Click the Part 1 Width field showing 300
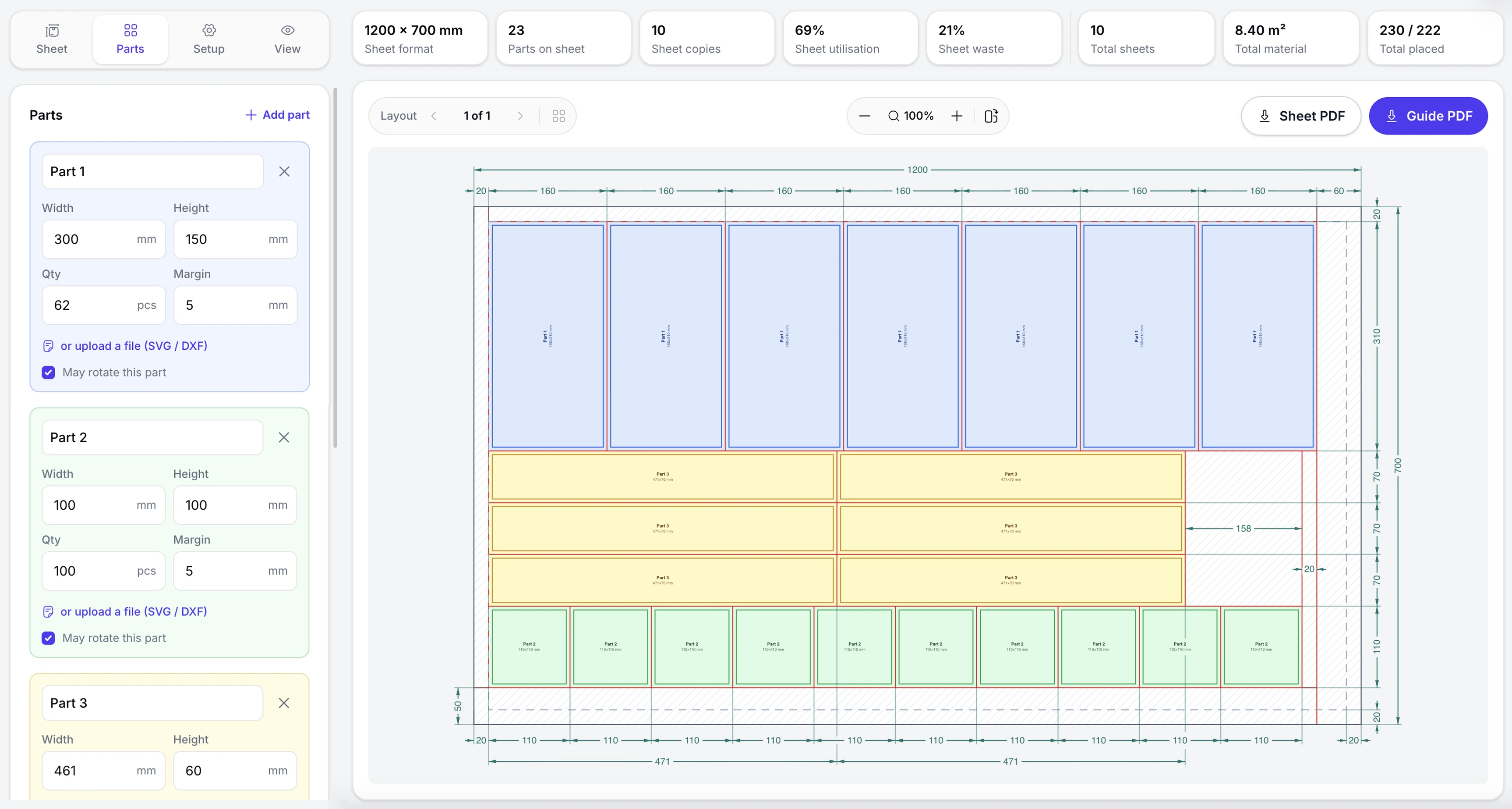 [104, 239]
